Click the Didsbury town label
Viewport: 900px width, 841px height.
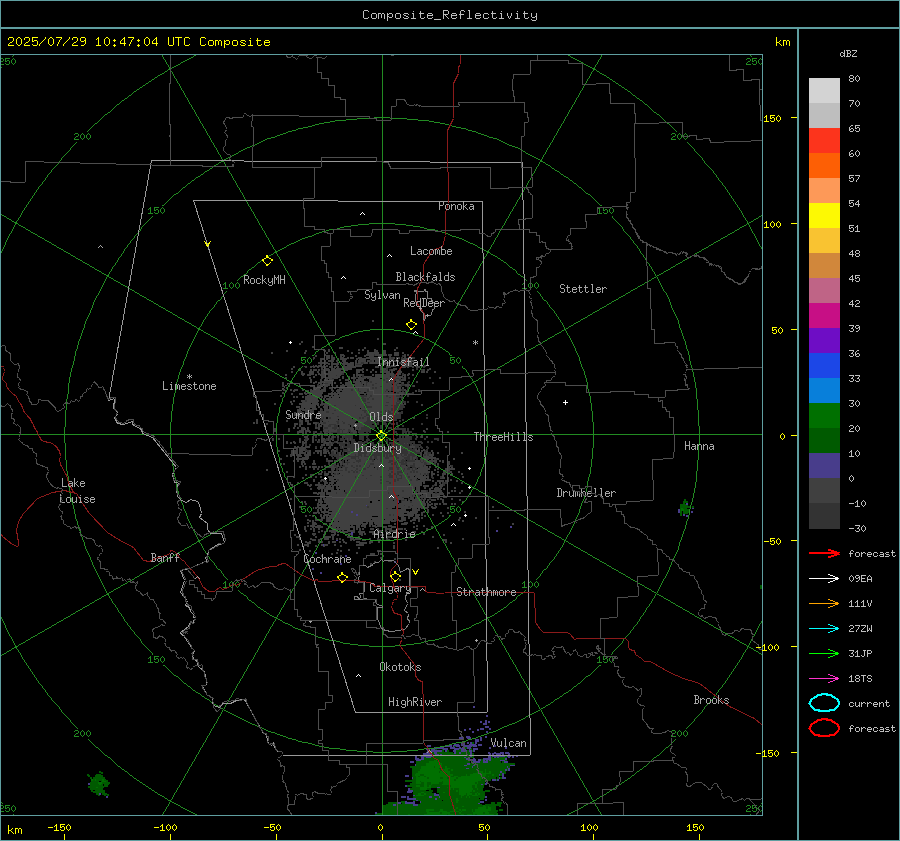tap(377, 448)
